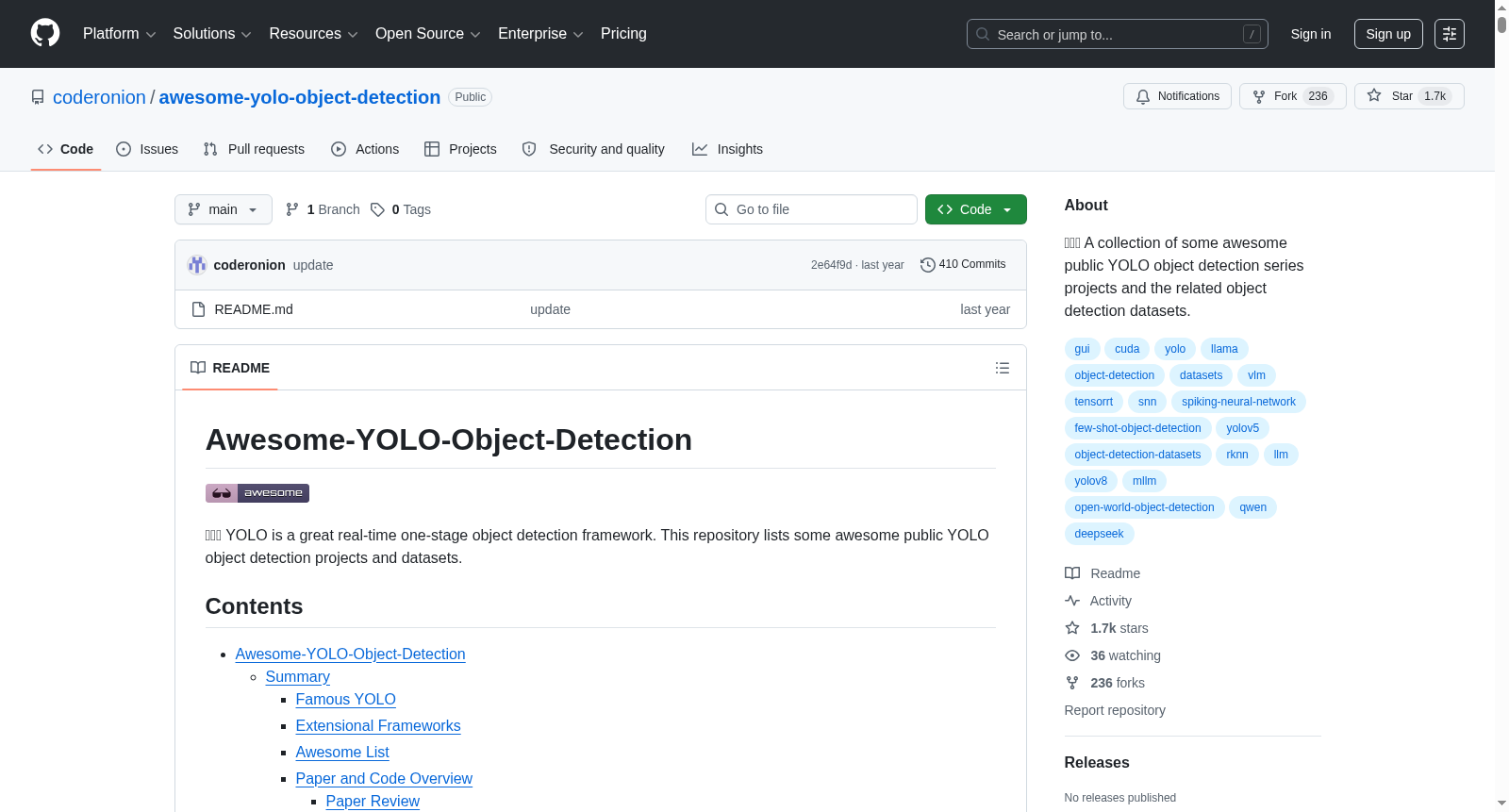Image resolution: width=1509 pixels, height=812 pixels.
Task: Click the Search or jump to field
Action: click(x=1118, y=34)
